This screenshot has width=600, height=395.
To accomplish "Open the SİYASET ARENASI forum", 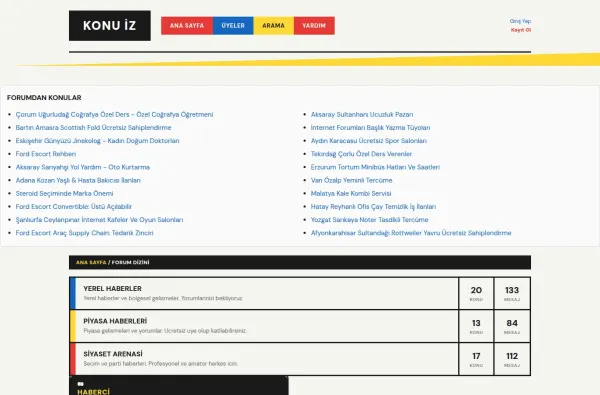I will [113, 354].
